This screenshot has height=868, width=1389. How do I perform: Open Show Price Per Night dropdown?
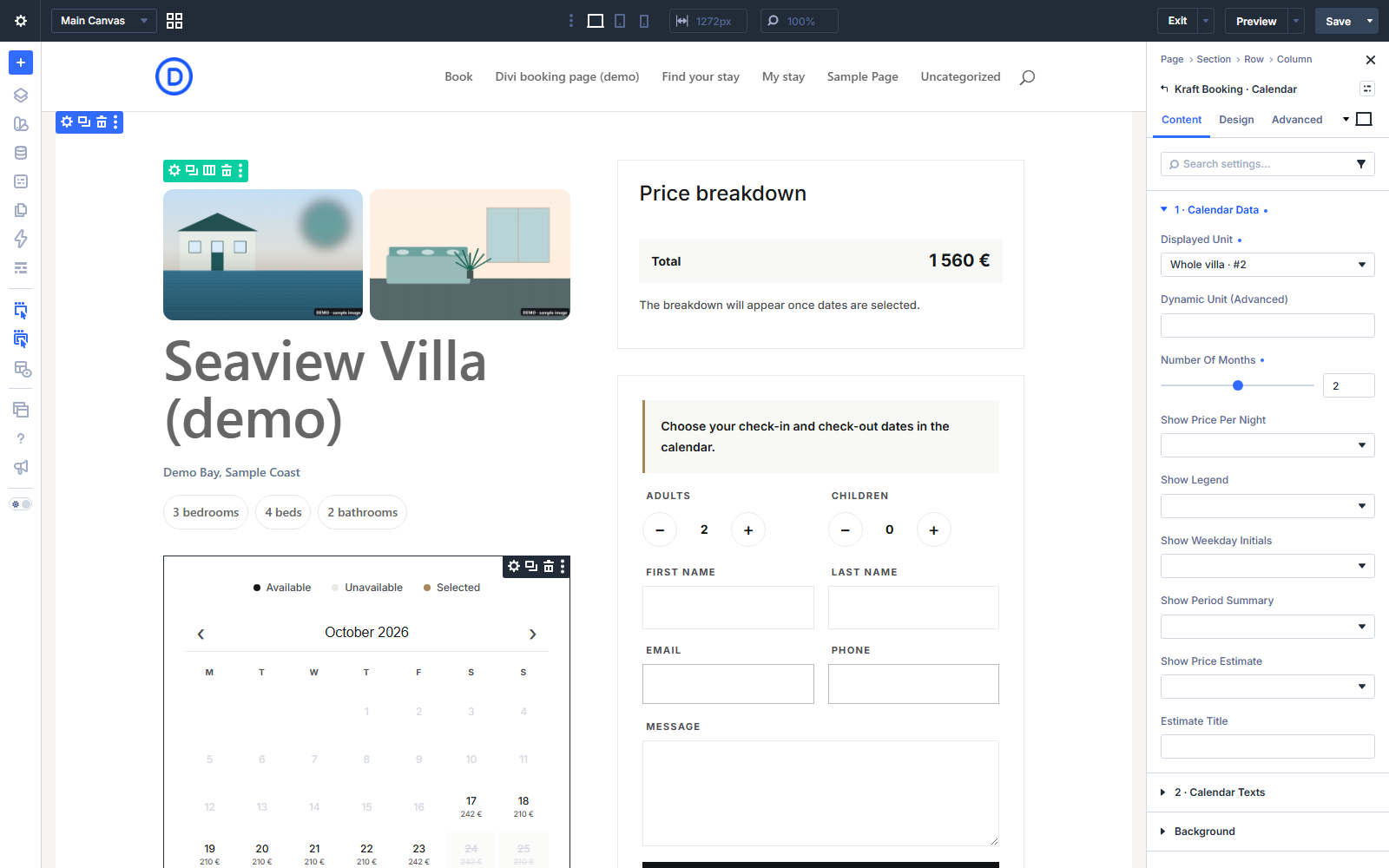click(x=1267, y=445)
